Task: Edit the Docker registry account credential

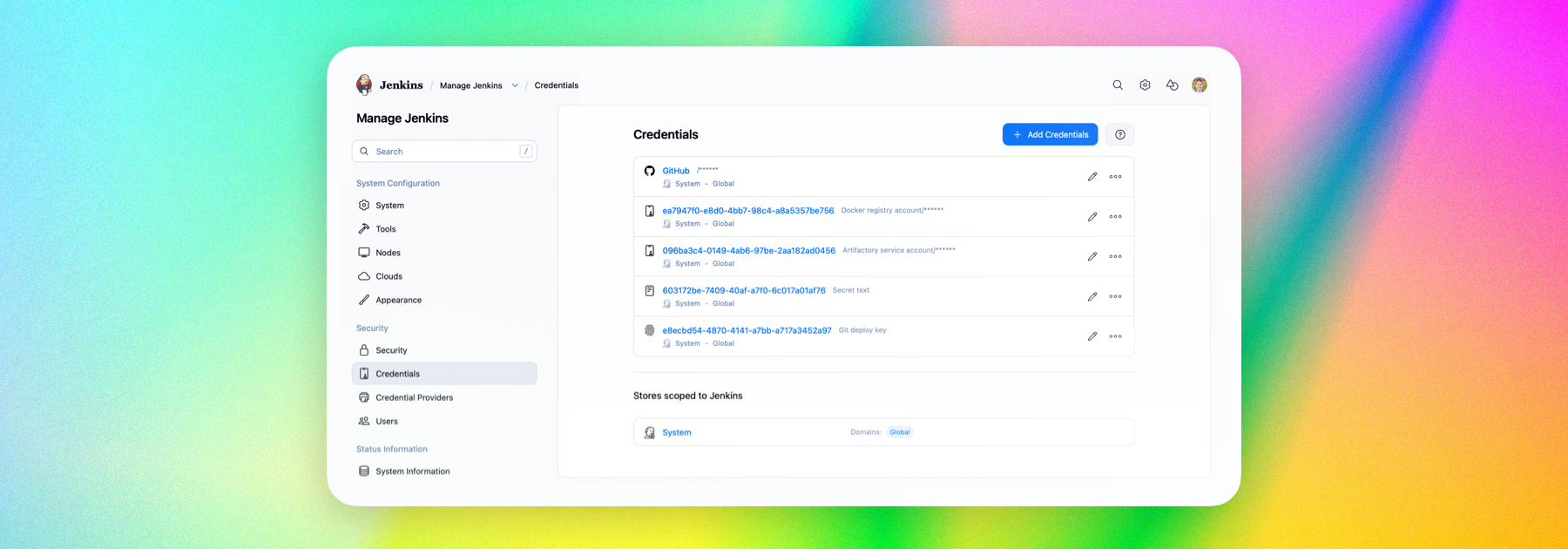Action: pos(1092,217)
